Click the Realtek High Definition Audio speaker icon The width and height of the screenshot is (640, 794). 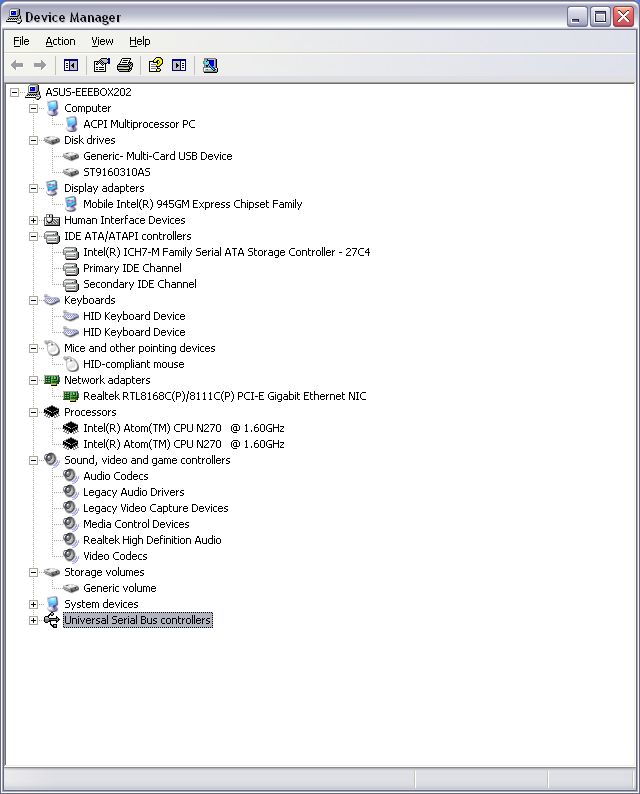[71, 540]
